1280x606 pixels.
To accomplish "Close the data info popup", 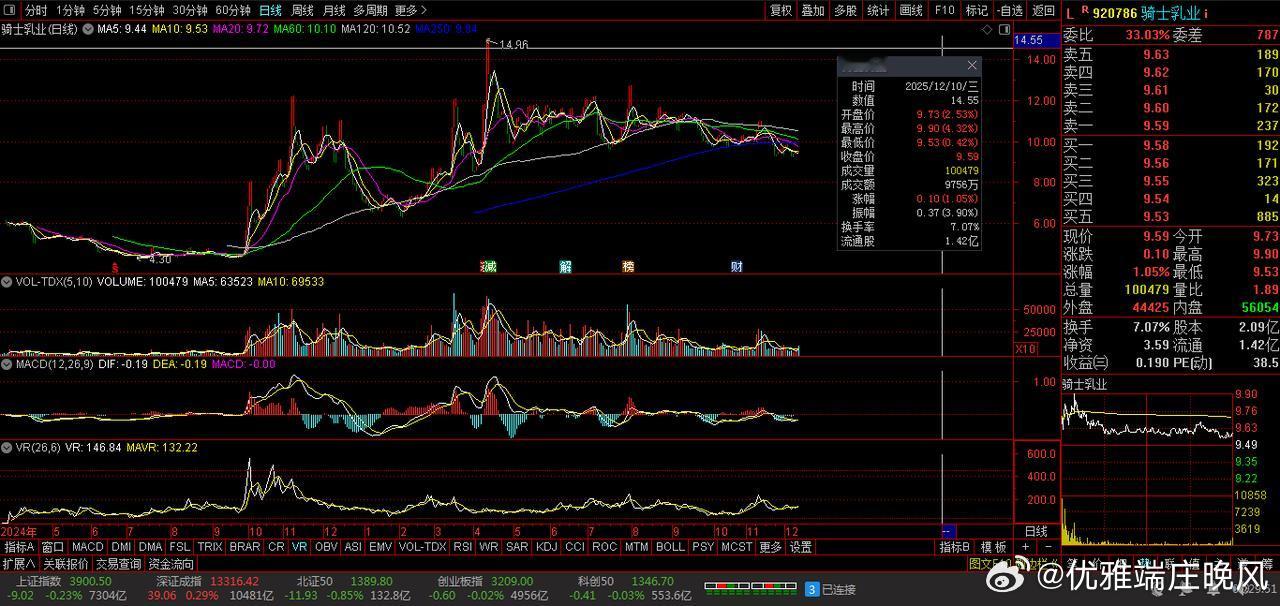I will (x=971, y=65).
